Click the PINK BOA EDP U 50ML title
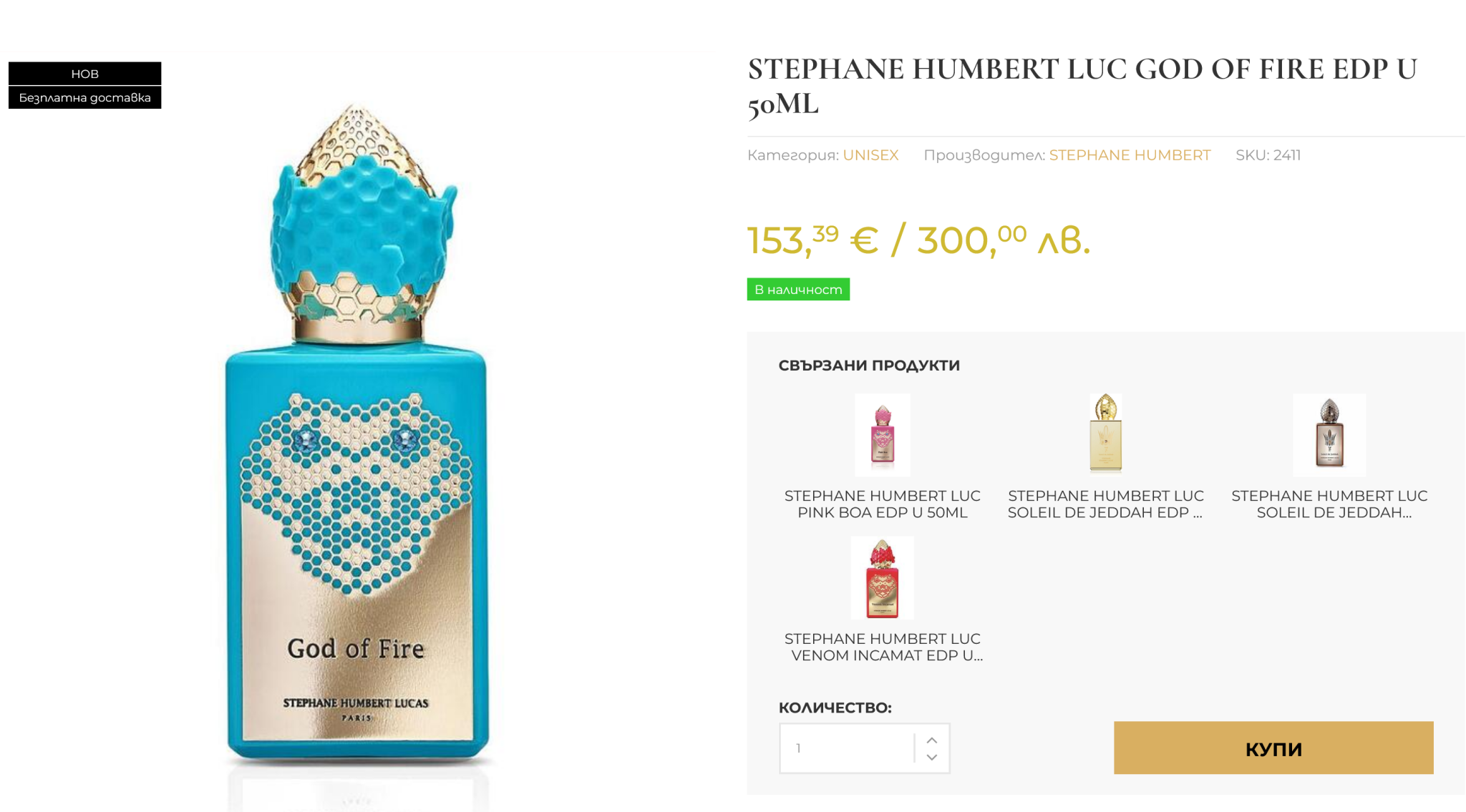 [883, 504]
